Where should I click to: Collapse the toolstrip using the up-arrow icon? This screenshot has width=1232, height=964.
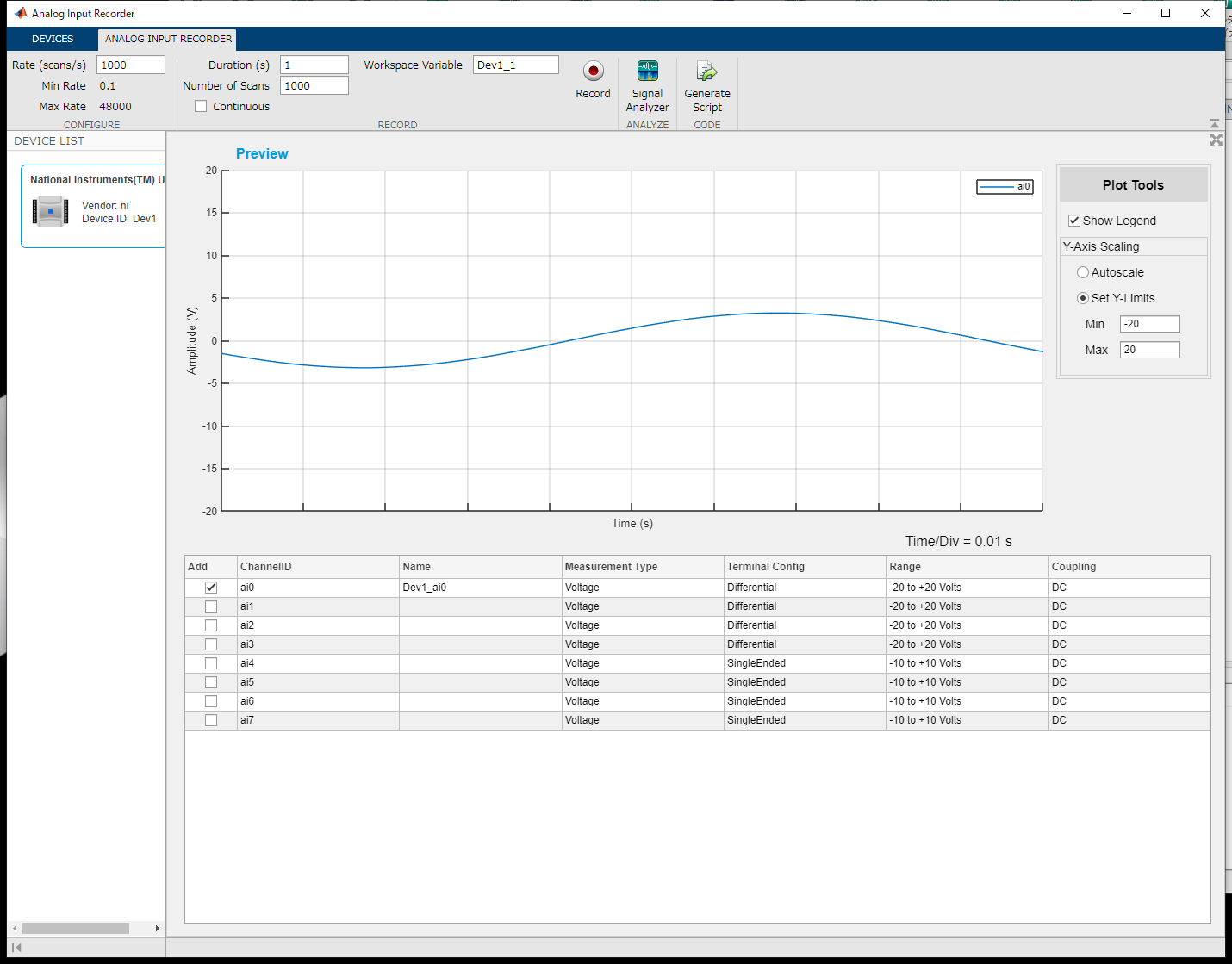coord(1215,121)
